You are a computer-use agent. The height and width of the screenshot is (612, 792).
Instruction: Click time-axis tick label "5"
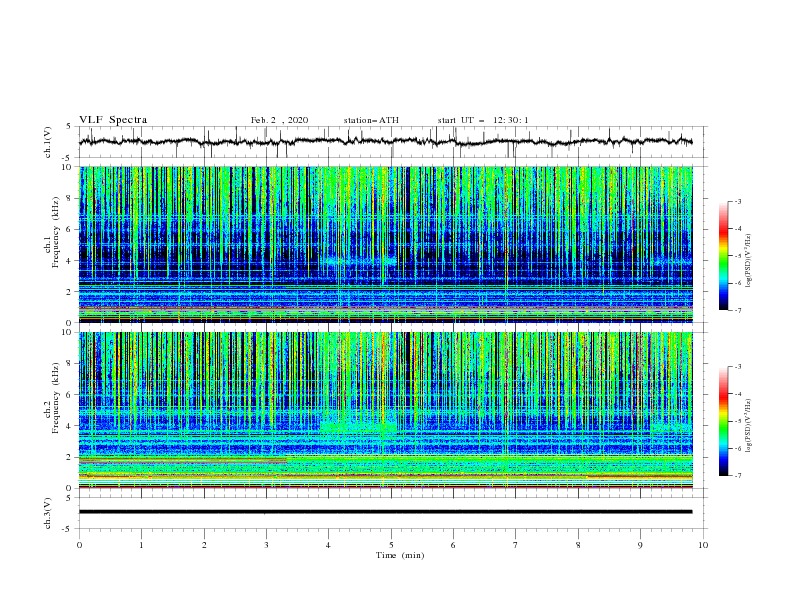tap(391, 545)
